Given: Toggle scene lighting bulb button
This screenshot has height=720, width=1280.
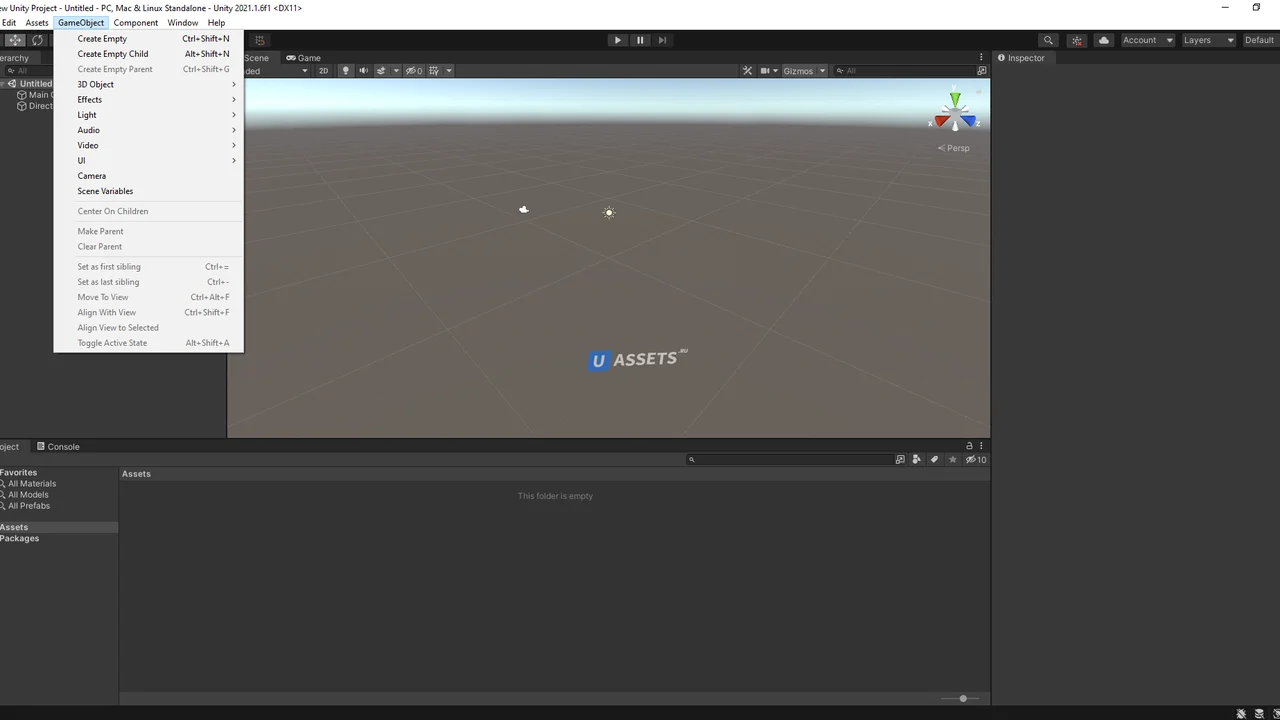Looking at the screenshot, I should 346,71.
